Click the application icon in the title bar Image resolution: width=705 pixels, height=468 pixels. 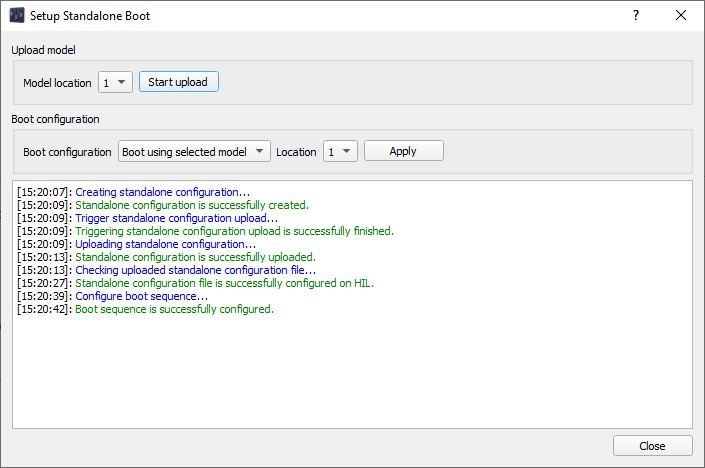(17, 16)
